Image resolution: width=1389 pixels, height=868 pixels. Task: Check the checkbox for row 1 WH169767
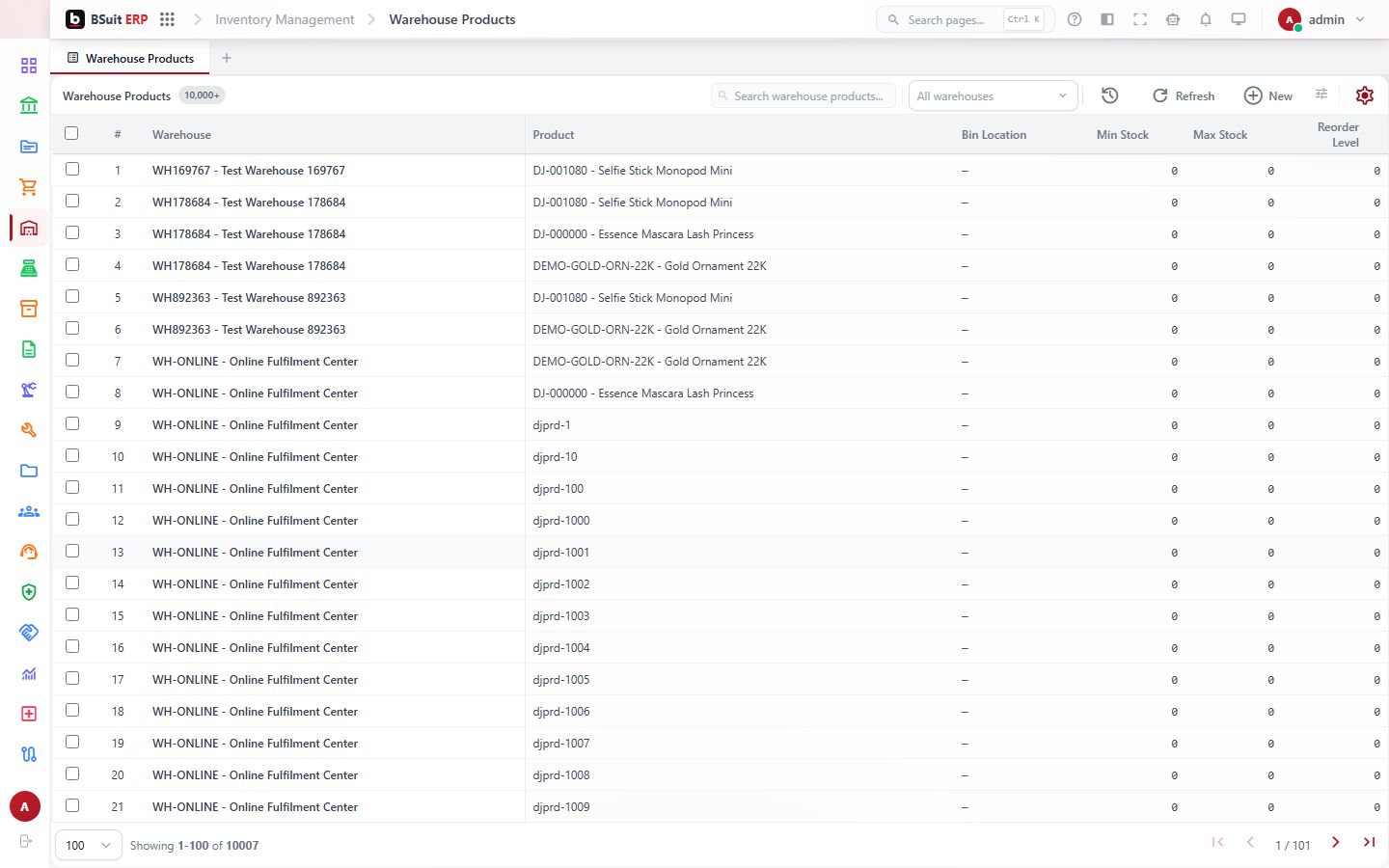(x=72, y=169)
